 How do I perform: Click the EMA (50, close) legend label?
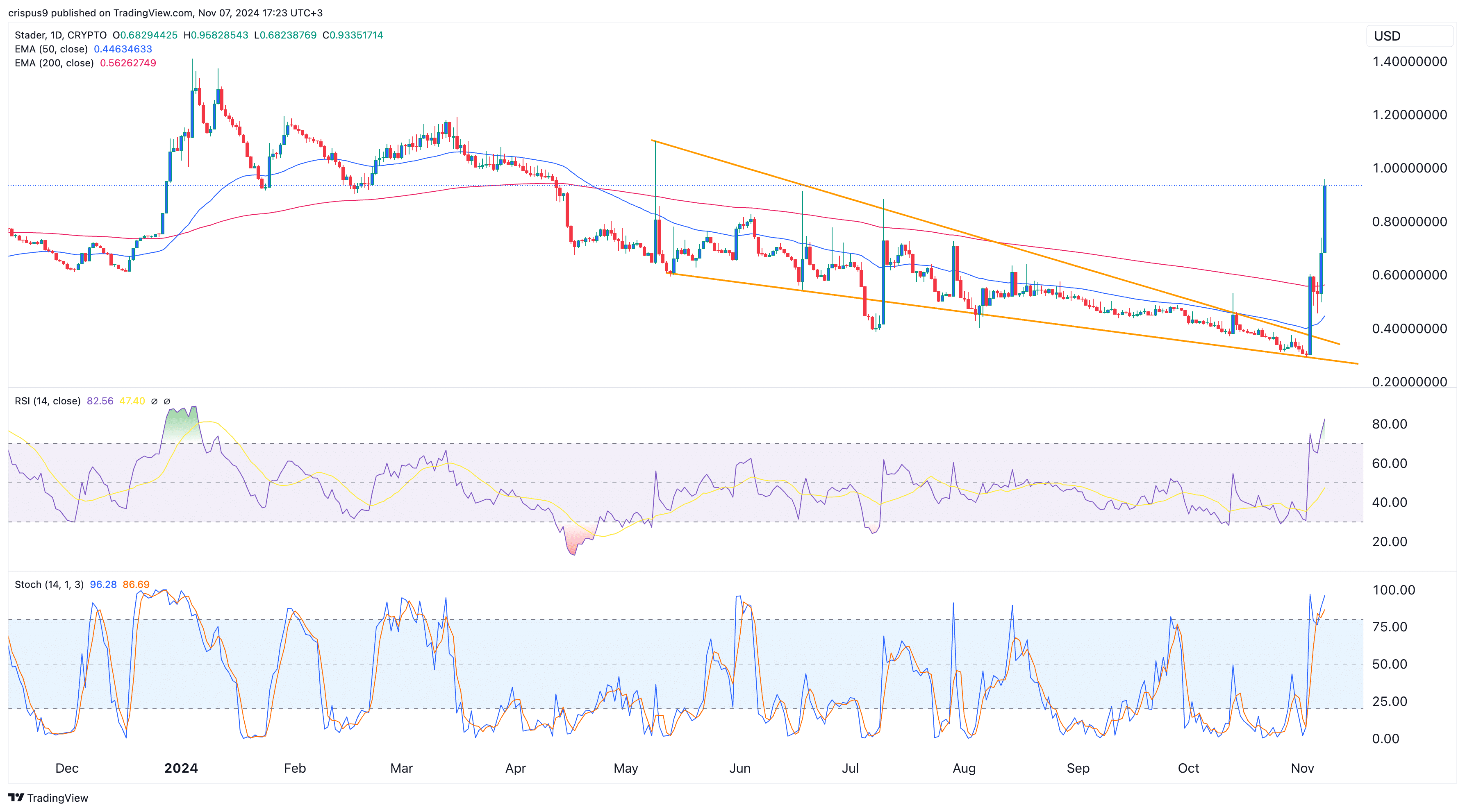tap(51, 49)
